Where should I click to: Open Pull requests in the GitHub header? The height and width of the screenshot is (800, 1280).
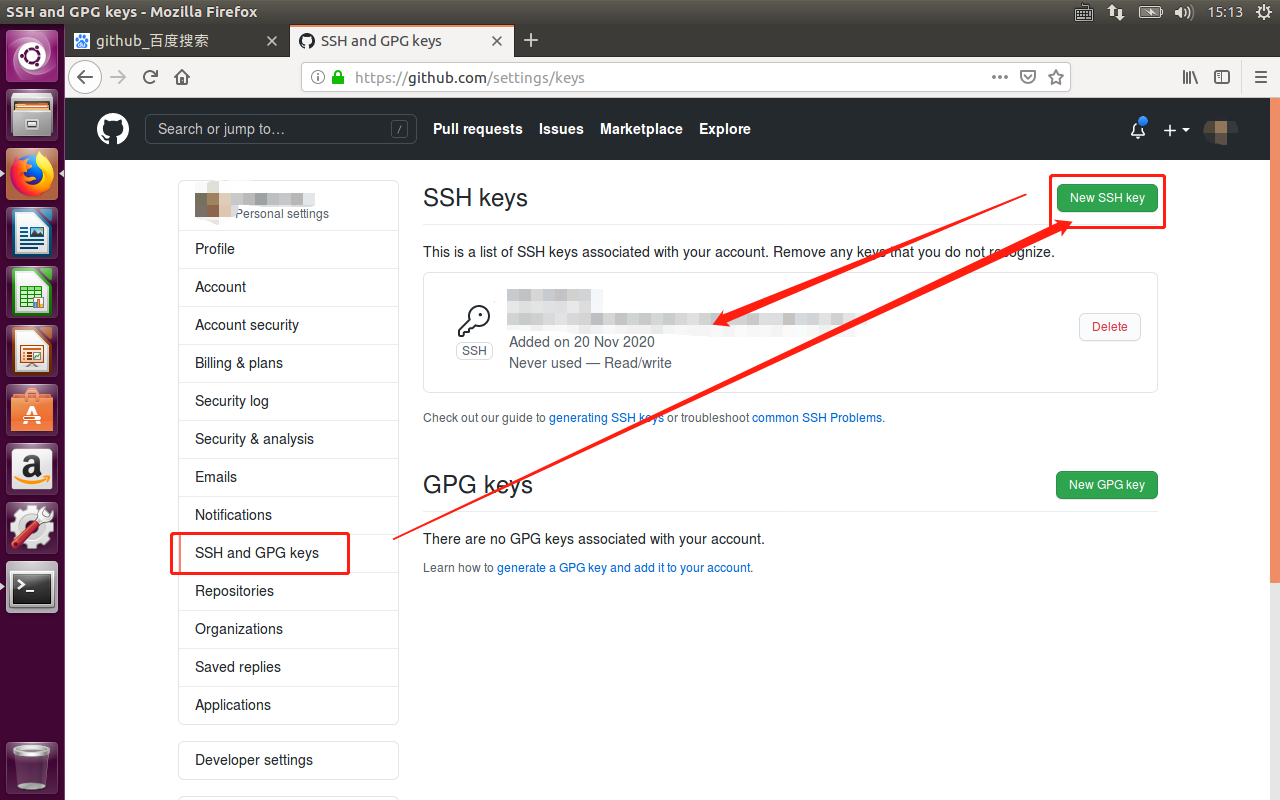(x=478, y=129)
